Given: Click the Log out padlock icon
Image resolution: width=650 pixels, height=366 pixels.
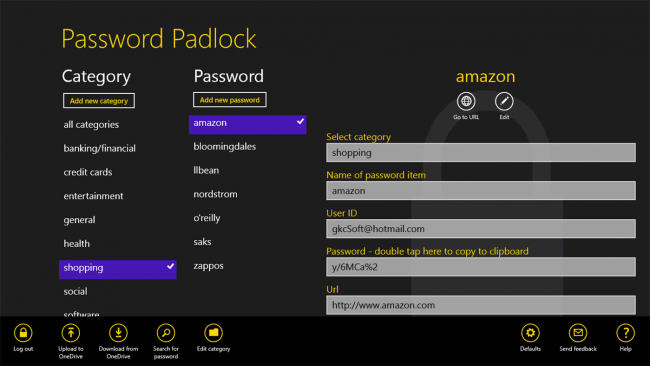Looking at the screenshot, I should coord(23,333).
